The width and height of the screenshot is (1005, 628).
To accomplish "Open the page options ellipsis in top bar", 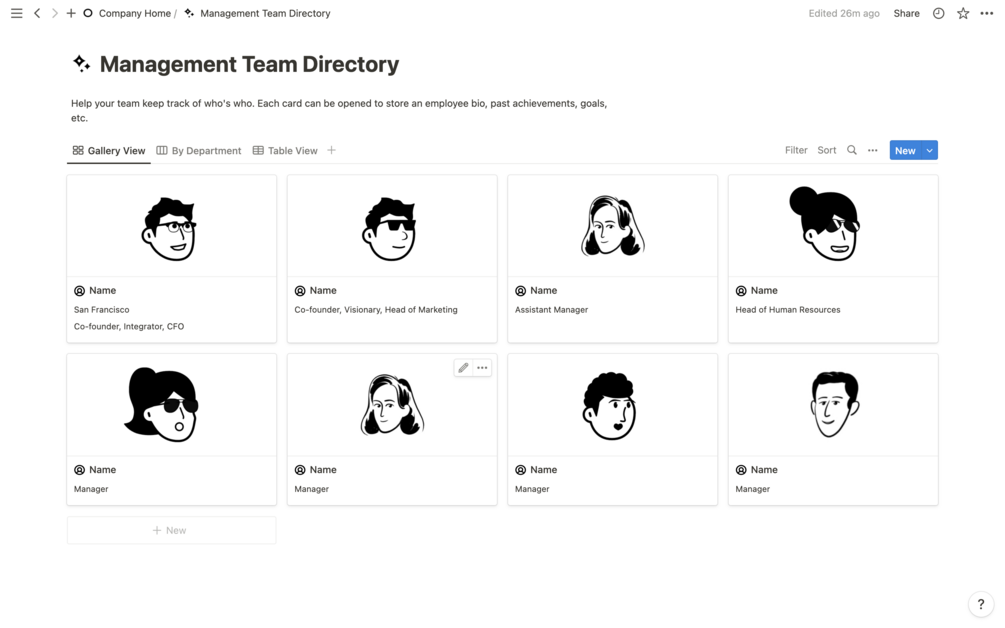I will 986,13.
